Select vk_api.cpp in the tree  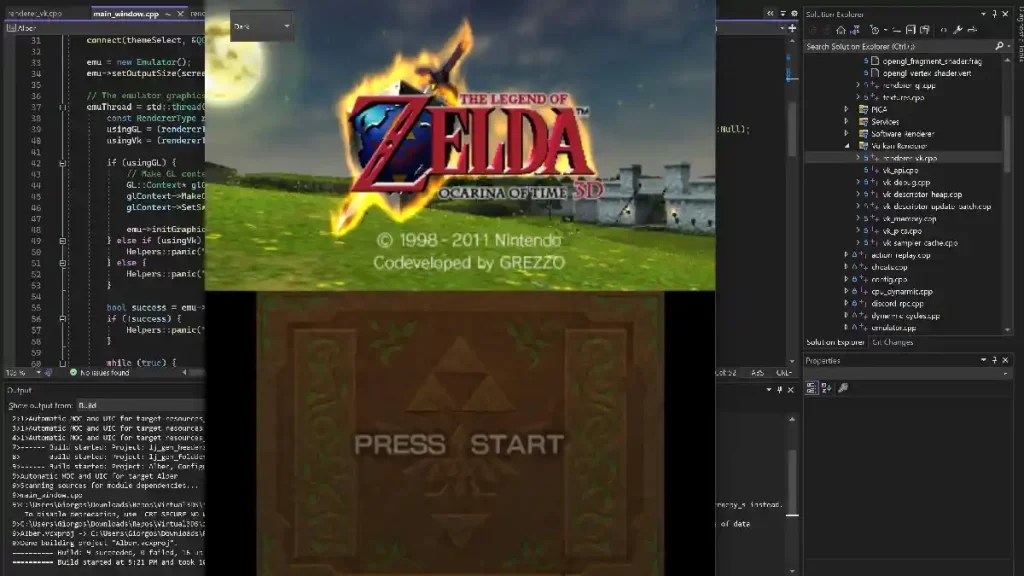(x=900, y=170)
